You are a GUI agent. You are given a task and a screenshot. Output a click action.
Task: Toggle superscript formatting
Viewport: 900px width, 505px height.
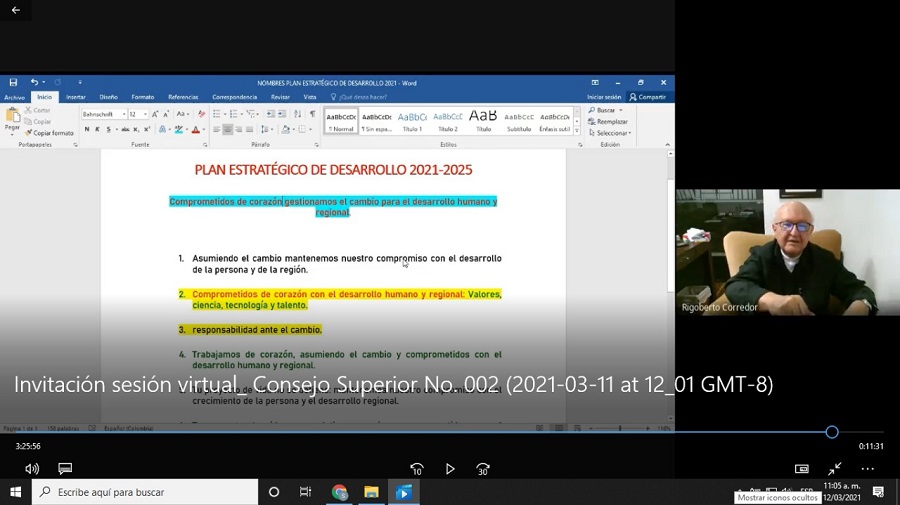coord(147,130)
